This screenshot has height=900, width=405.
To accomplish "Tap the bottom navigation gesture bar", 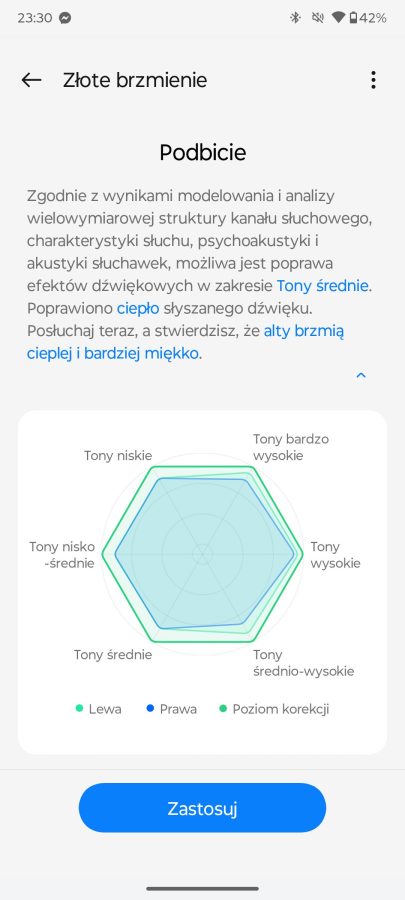I will 202,889.
